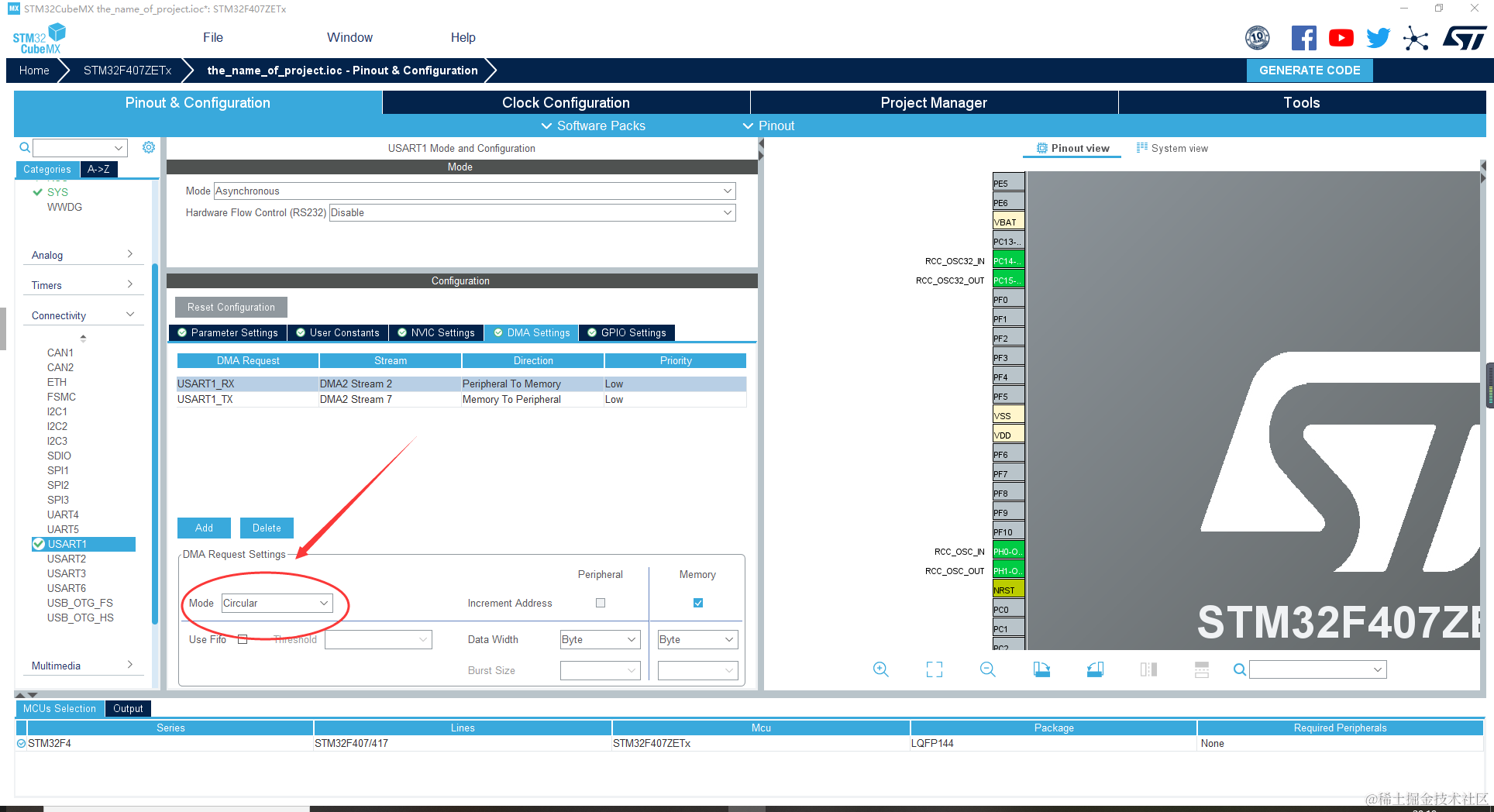Fit the chip to the view

(935, 669)
